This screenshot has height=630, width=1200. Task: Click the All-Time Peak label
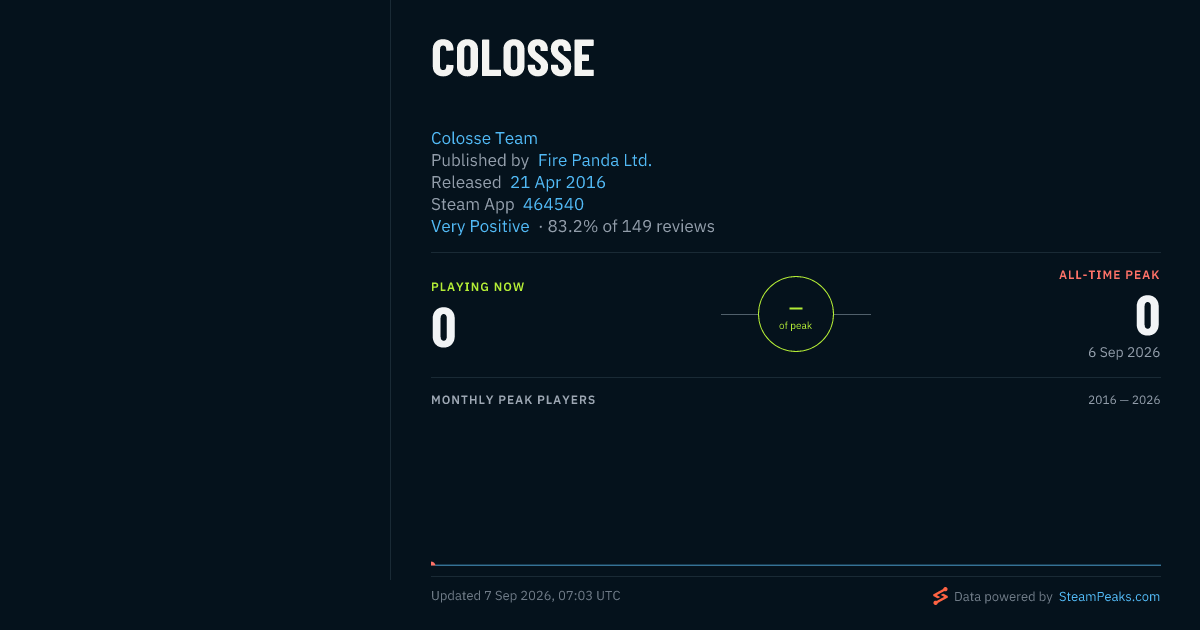[x=1110, y=275]
